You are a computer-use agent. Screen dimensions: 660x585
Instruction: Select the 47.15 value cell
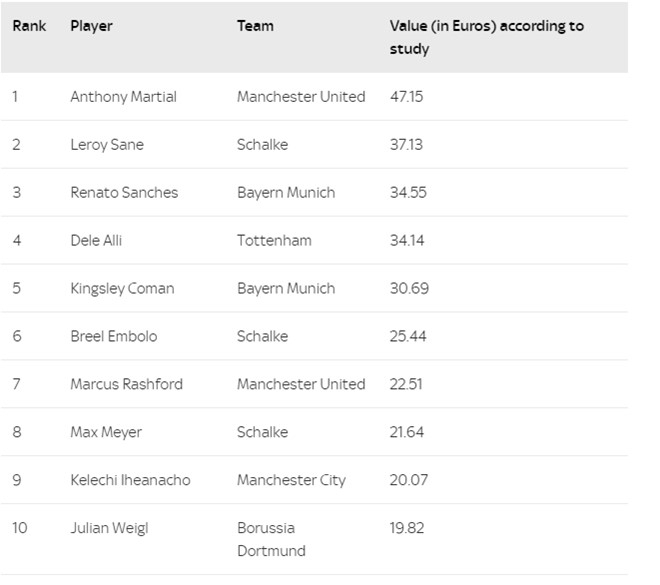tap(406, 97)
